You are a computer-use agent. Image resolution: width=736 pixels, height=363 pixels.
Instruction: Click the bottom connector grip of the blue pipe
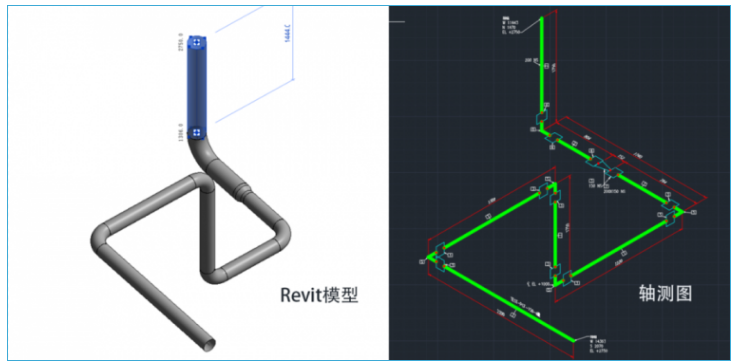tap(197, 132)
